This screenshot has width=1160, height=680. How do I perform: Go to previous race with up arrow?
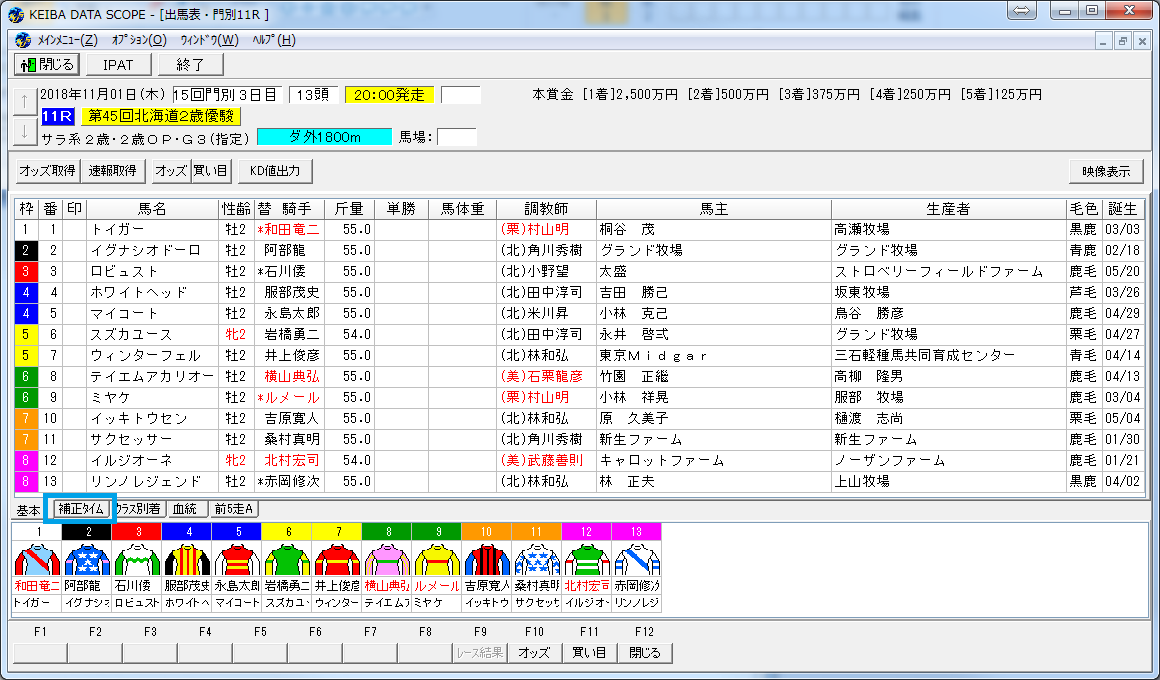(x=24, y=101)
